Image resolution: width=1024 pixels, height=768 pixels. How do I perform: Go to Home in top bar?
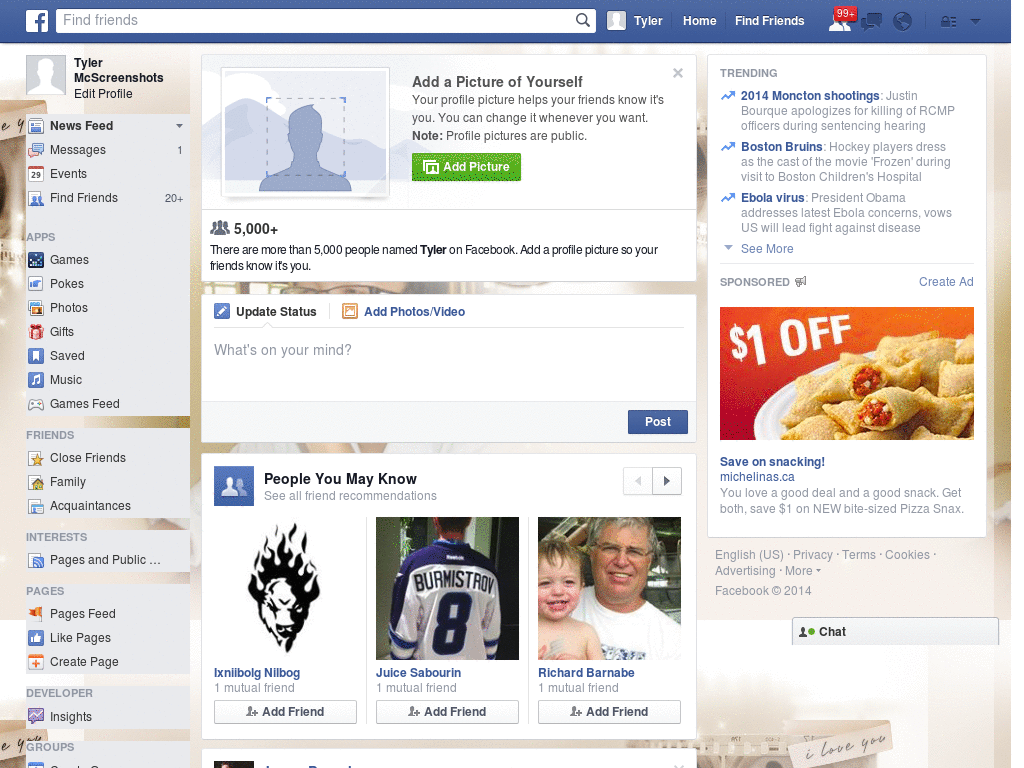tap(699, 21)
